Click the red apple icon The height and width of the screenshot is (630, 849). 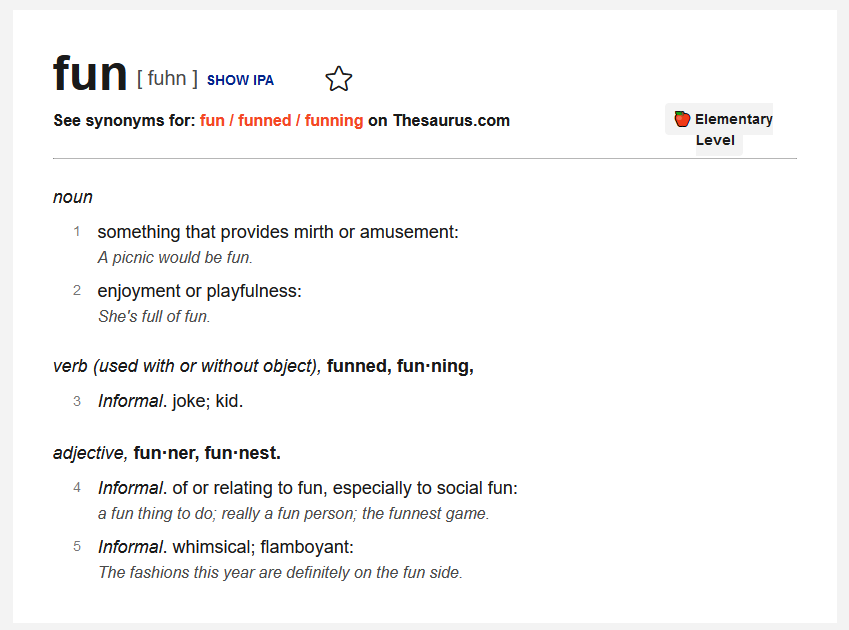[x=682, y=119]
